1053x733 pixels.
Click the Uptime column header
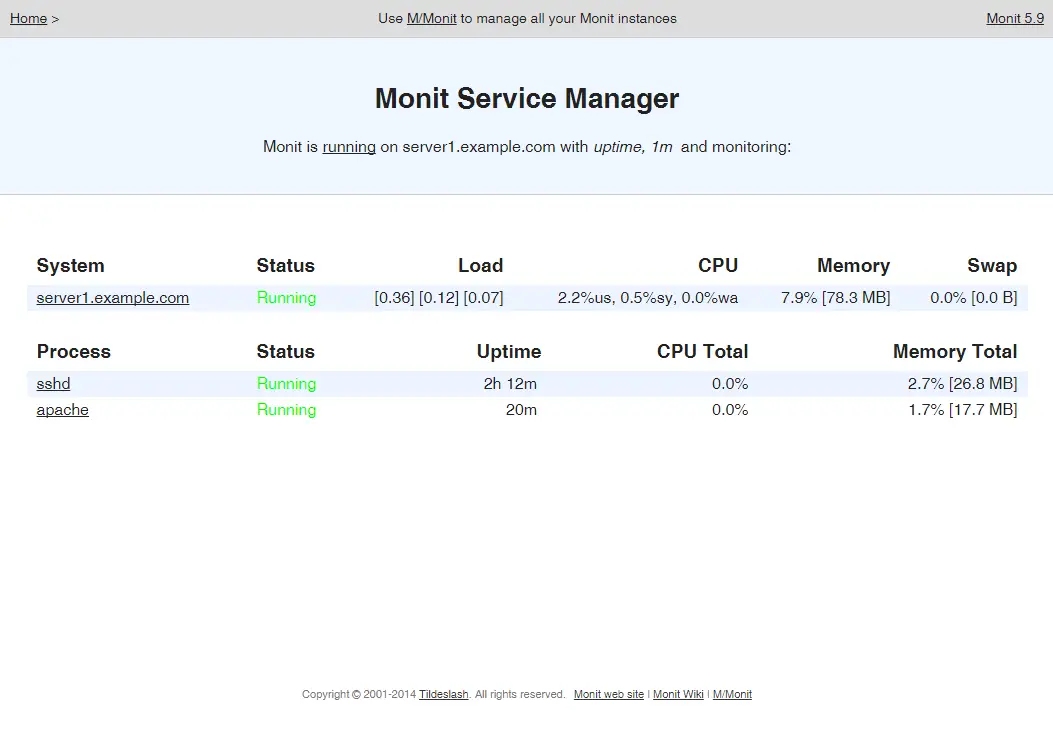click(x=509, y=352)
